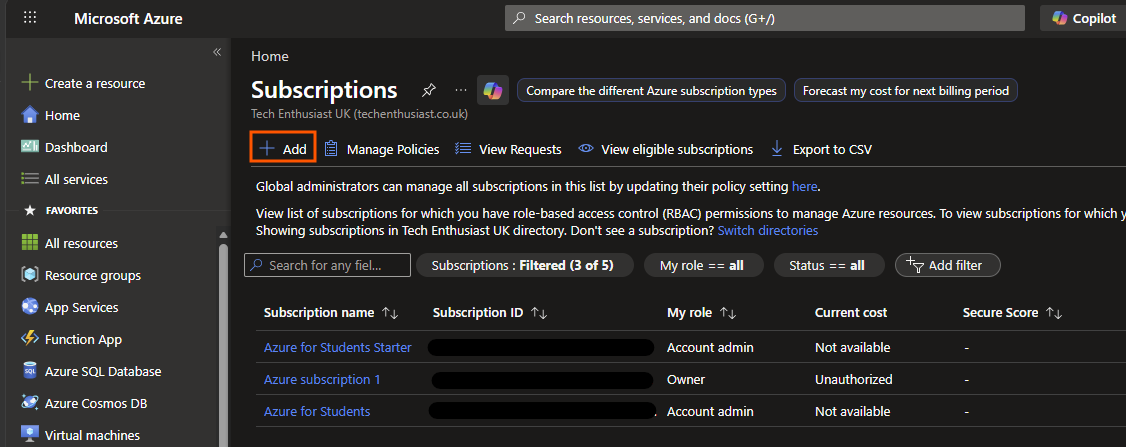Click the App Services globe icon
This screenshot has height=447, width=1126.
tap(29, 307)
